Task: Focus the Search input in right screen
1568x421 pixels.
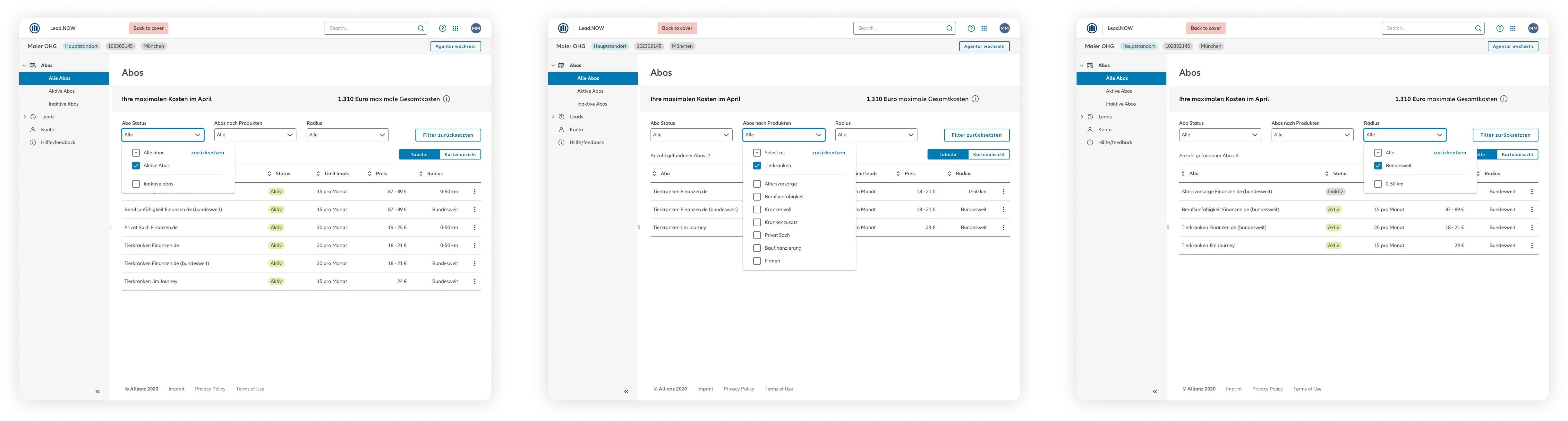Action: click(1424, 28)
